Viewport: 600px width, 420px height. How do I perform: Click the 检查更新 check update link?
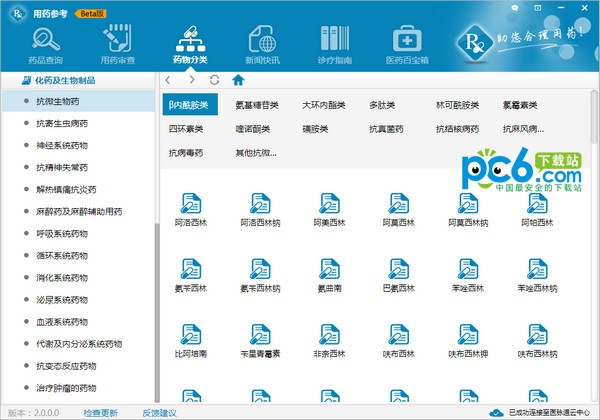point(100,412)
